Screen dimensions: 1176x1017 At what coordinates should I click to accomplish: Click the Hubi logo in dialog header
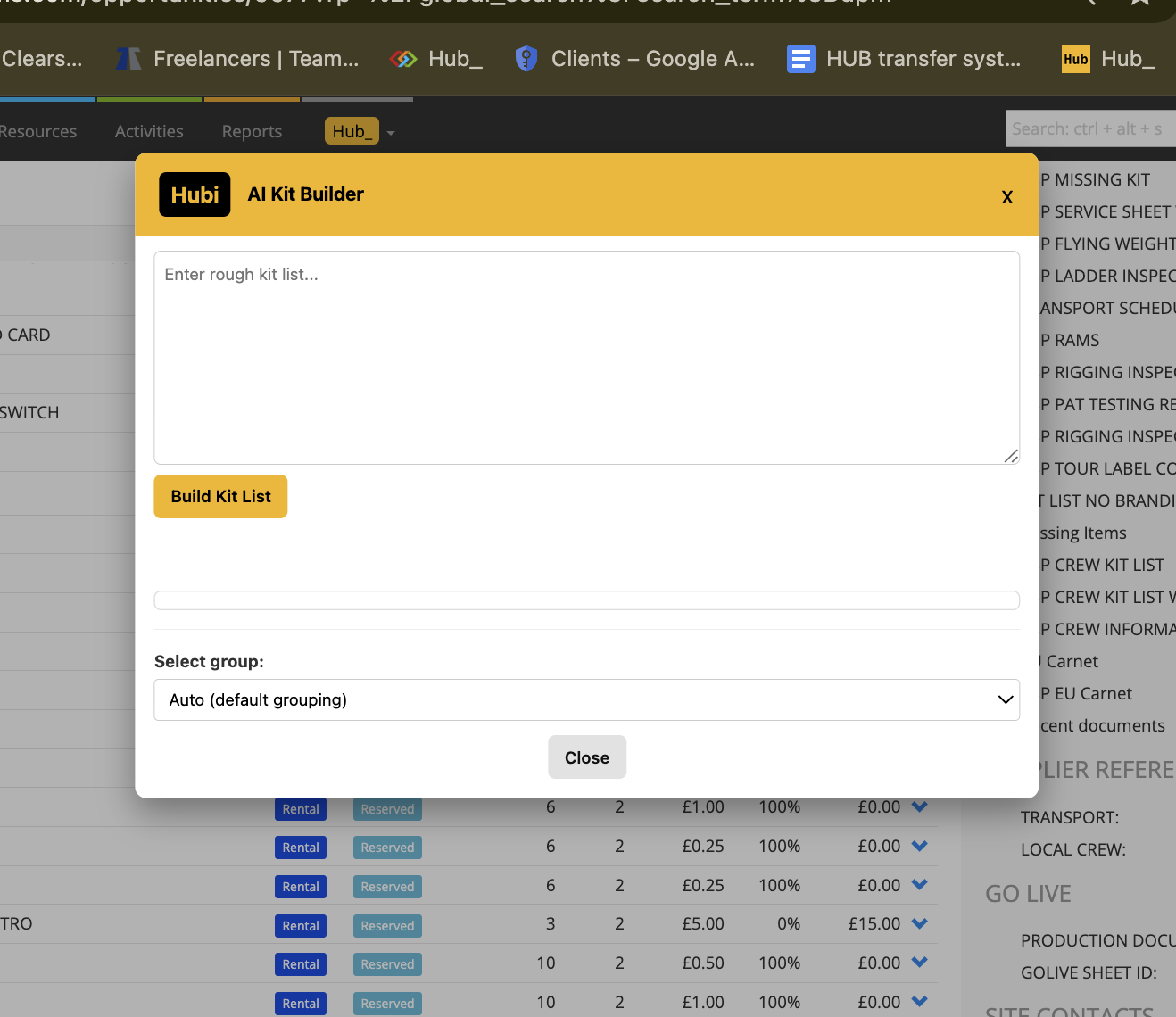click(x=195, y=194)
